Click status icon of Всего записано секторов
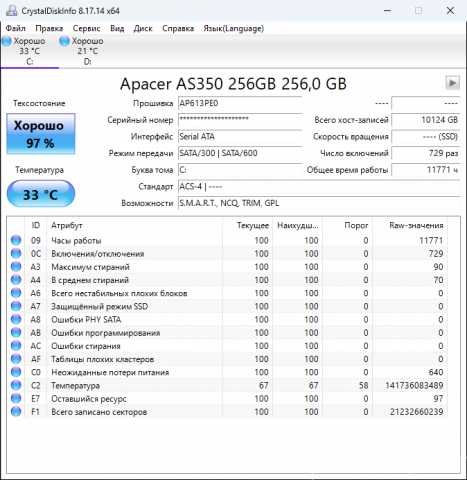The image size is (467, 480). pyautogui.click(x=16, y=412)
